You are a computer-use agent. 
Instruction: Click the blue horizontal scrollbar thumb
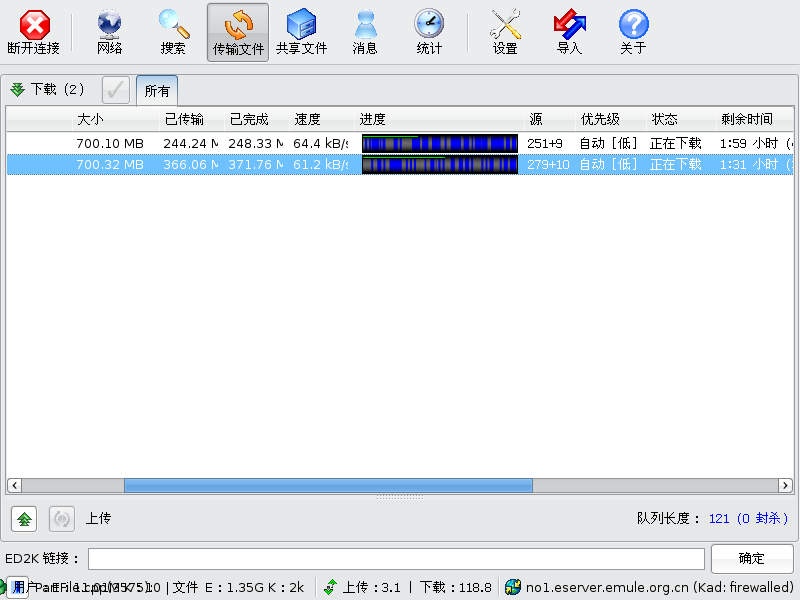click(x=328, y=485)
